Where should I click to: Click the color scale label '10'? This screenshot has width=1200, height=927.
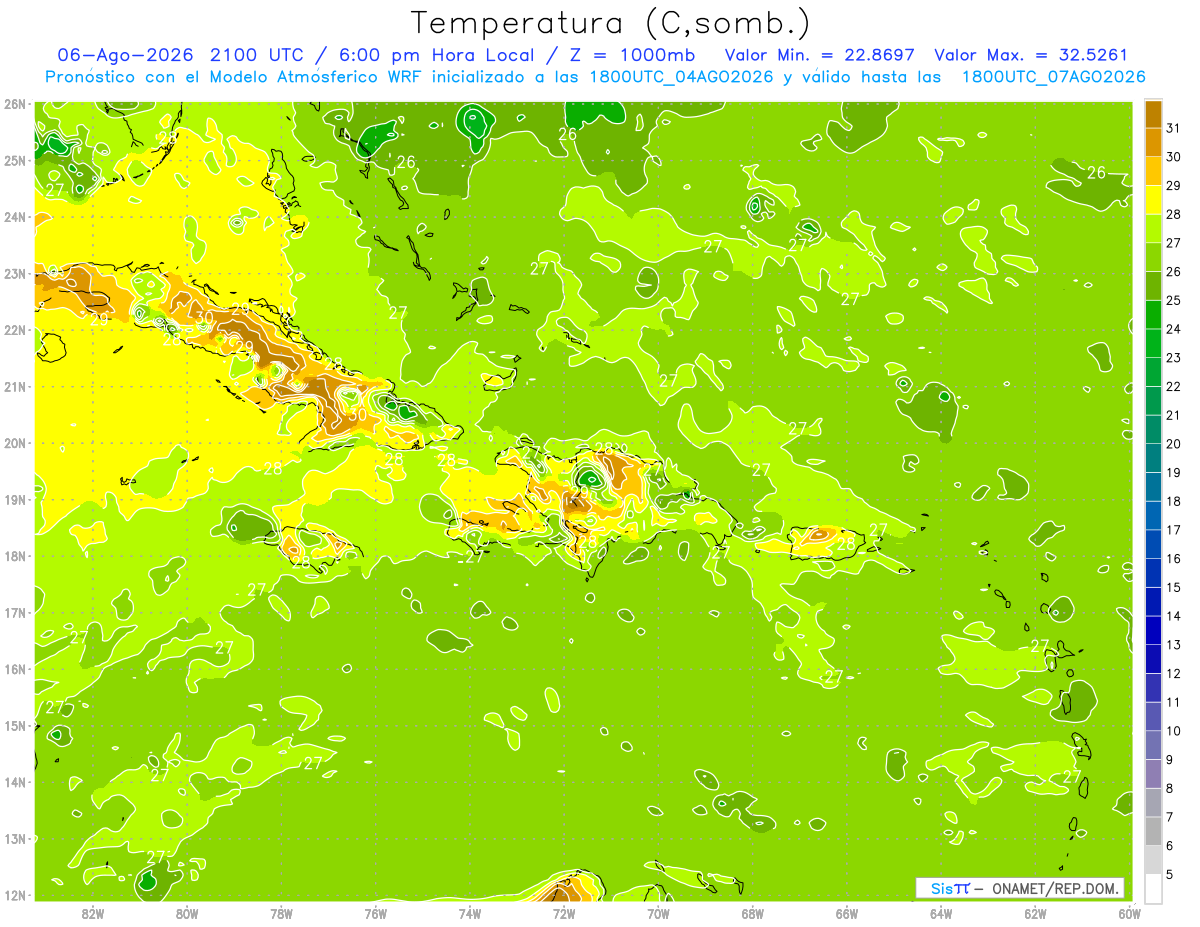pos(1174,731)
